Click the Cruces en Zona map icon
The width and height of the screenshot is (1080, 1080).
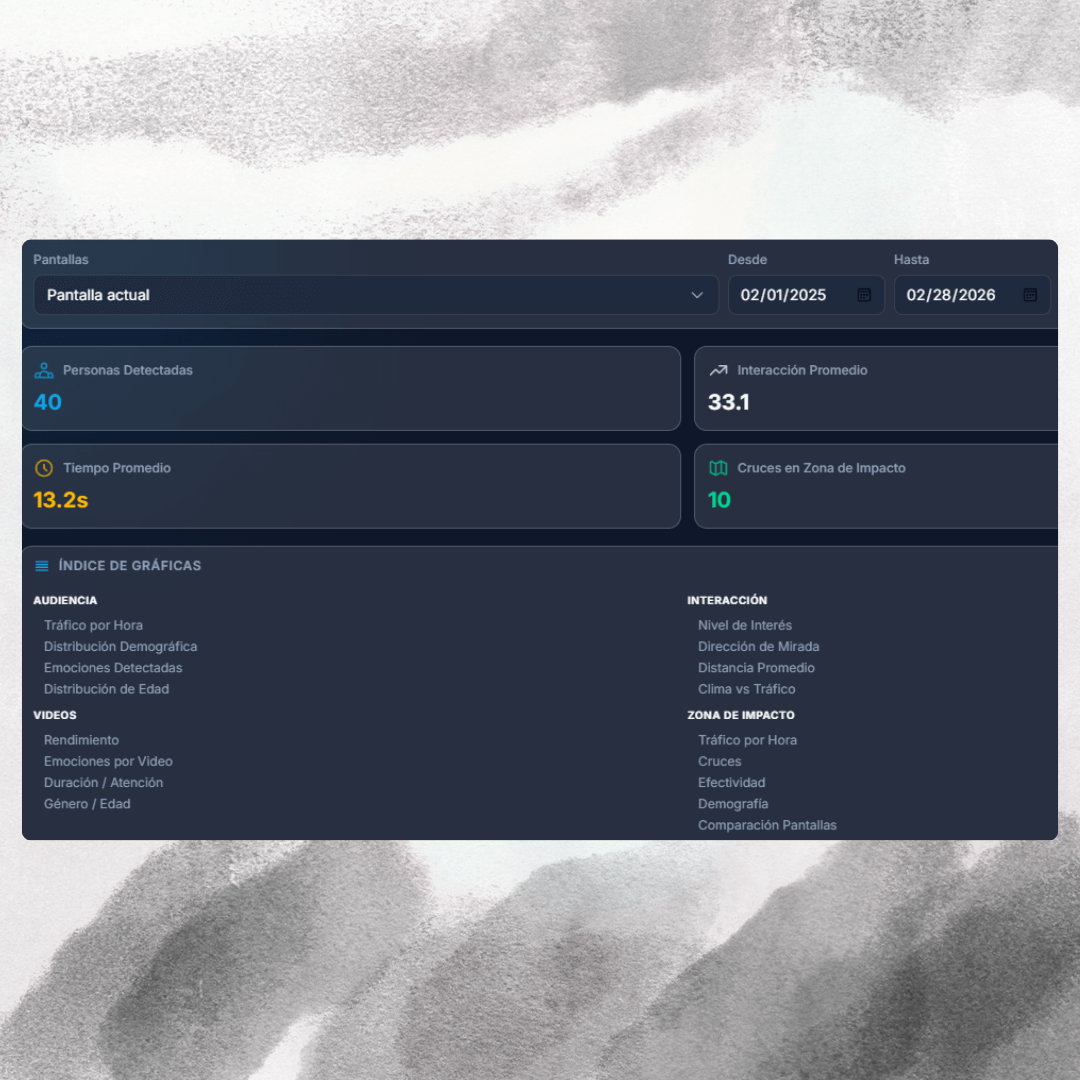coord(718,468)
